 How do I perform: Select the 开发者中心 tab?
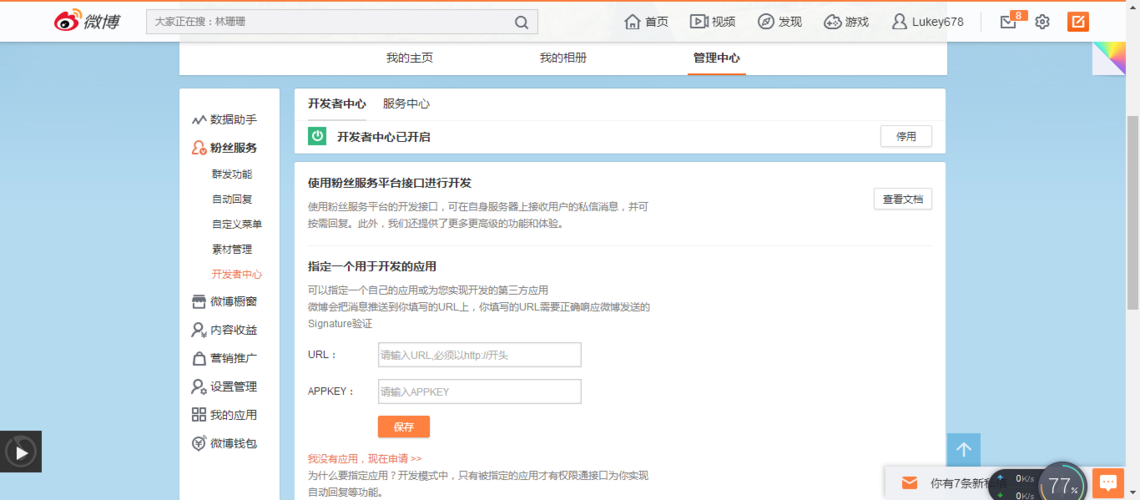coord(337,104)
